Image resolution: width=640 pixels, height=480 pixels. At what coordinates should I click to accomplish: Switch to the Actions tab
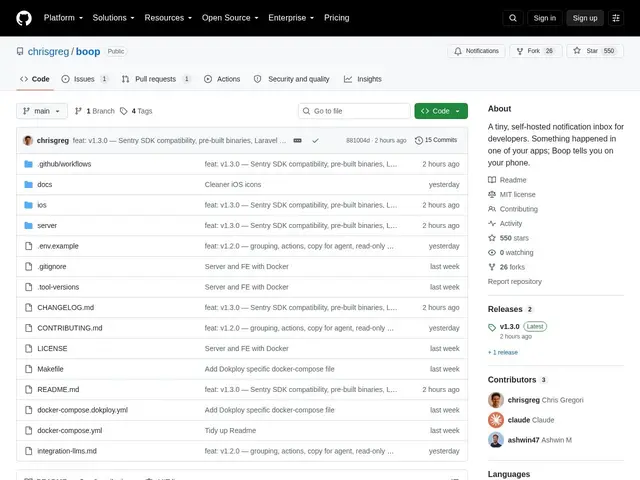(222, 79)
